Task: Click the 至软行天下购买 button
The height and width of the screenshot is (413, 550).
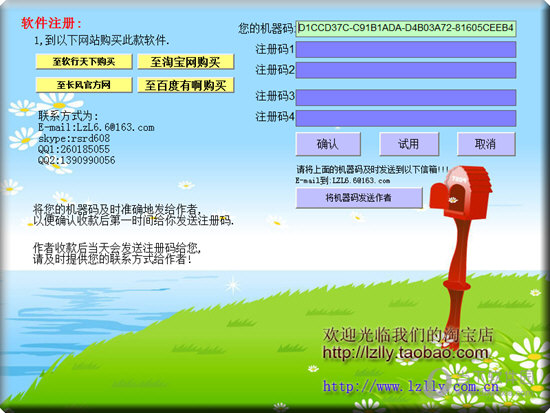Action: tap(84, 62)
